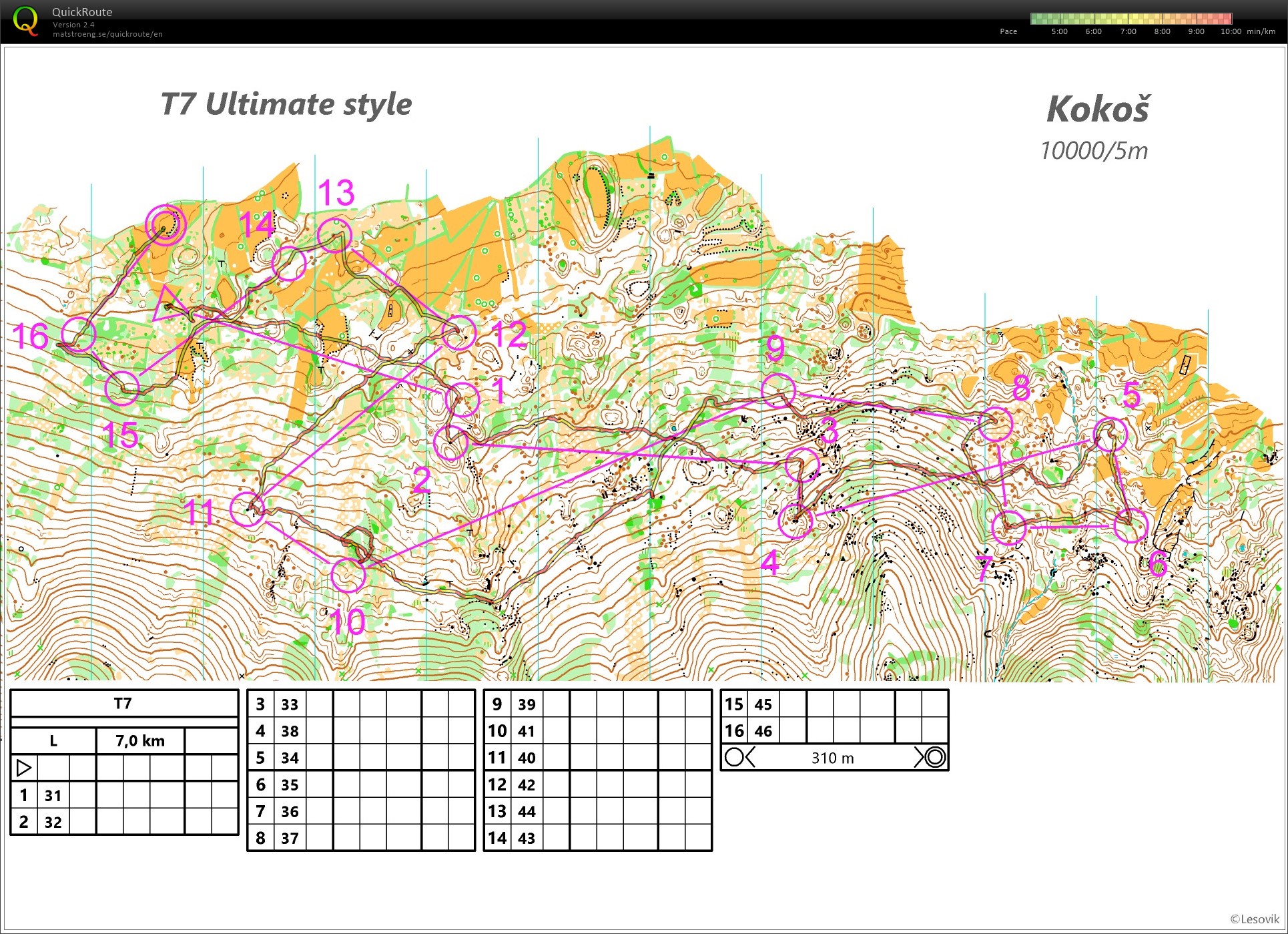Click the pace color gradient legend bar
Image resolution: width=1288 pixels, height=934 pixels.
(1131, 19)
